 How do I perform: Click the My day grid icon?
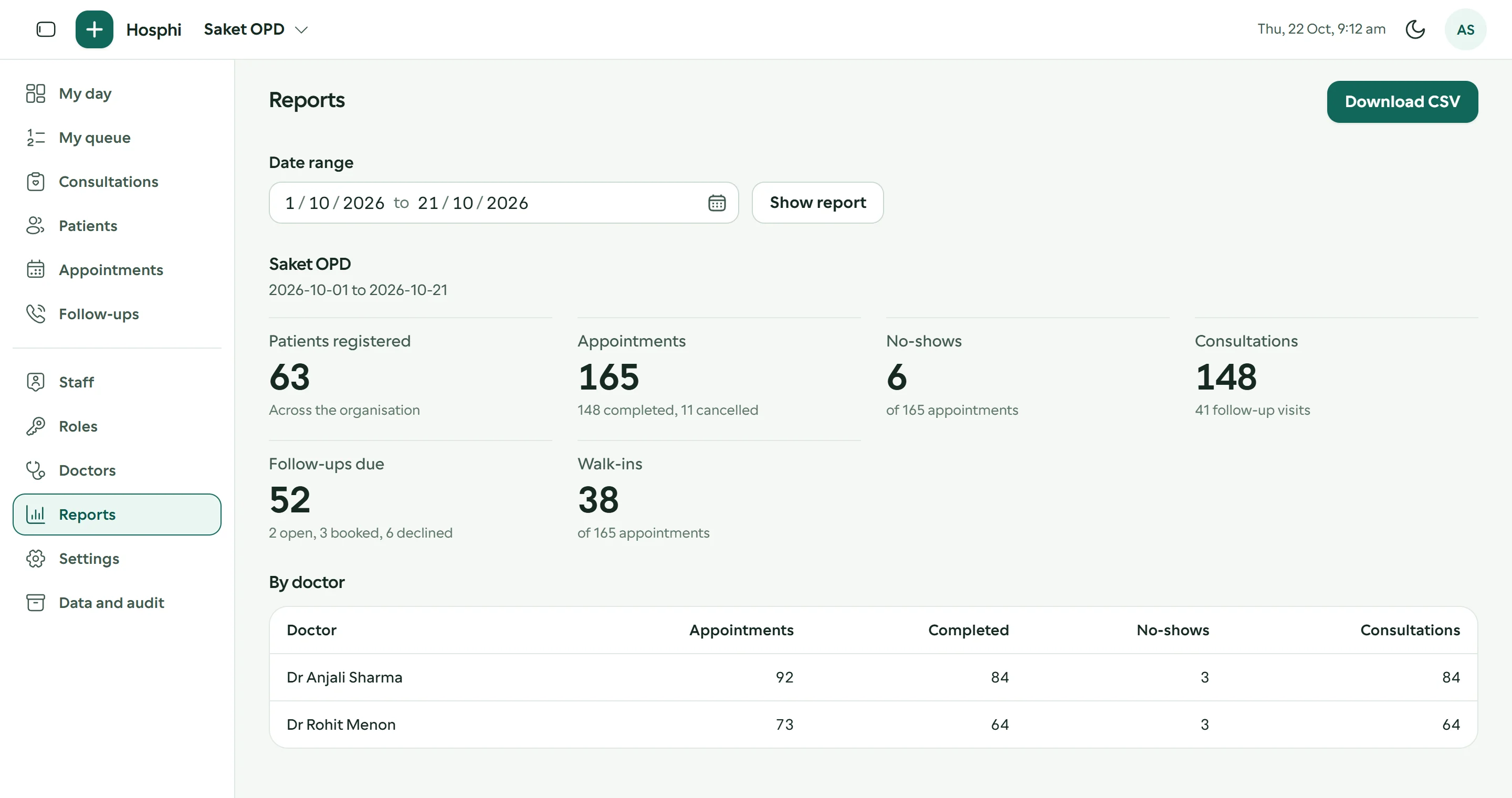pos(35,93)
